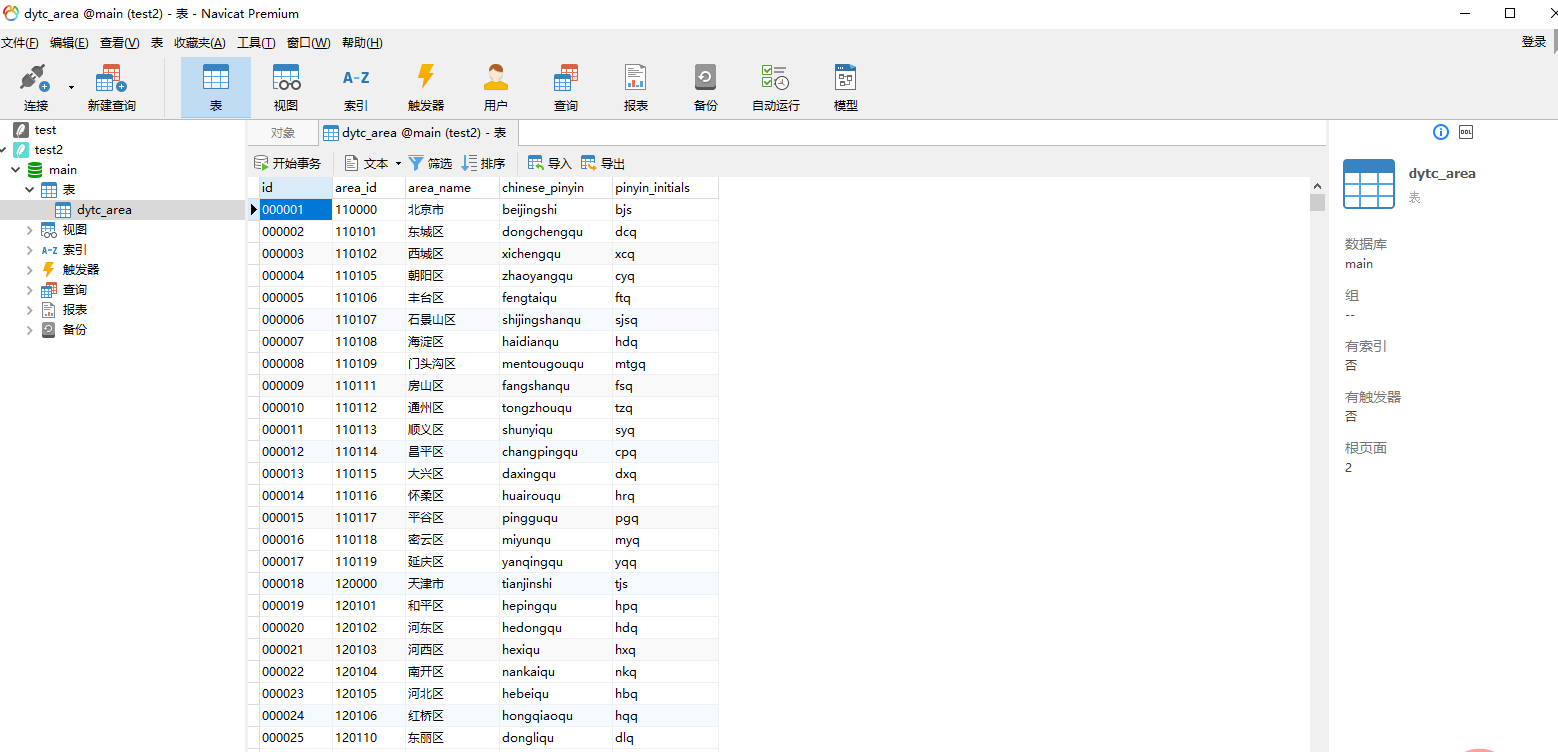Click the Export (导出) button
The width and height of the screenshot is (1558, 752).
tap(603, 163)
